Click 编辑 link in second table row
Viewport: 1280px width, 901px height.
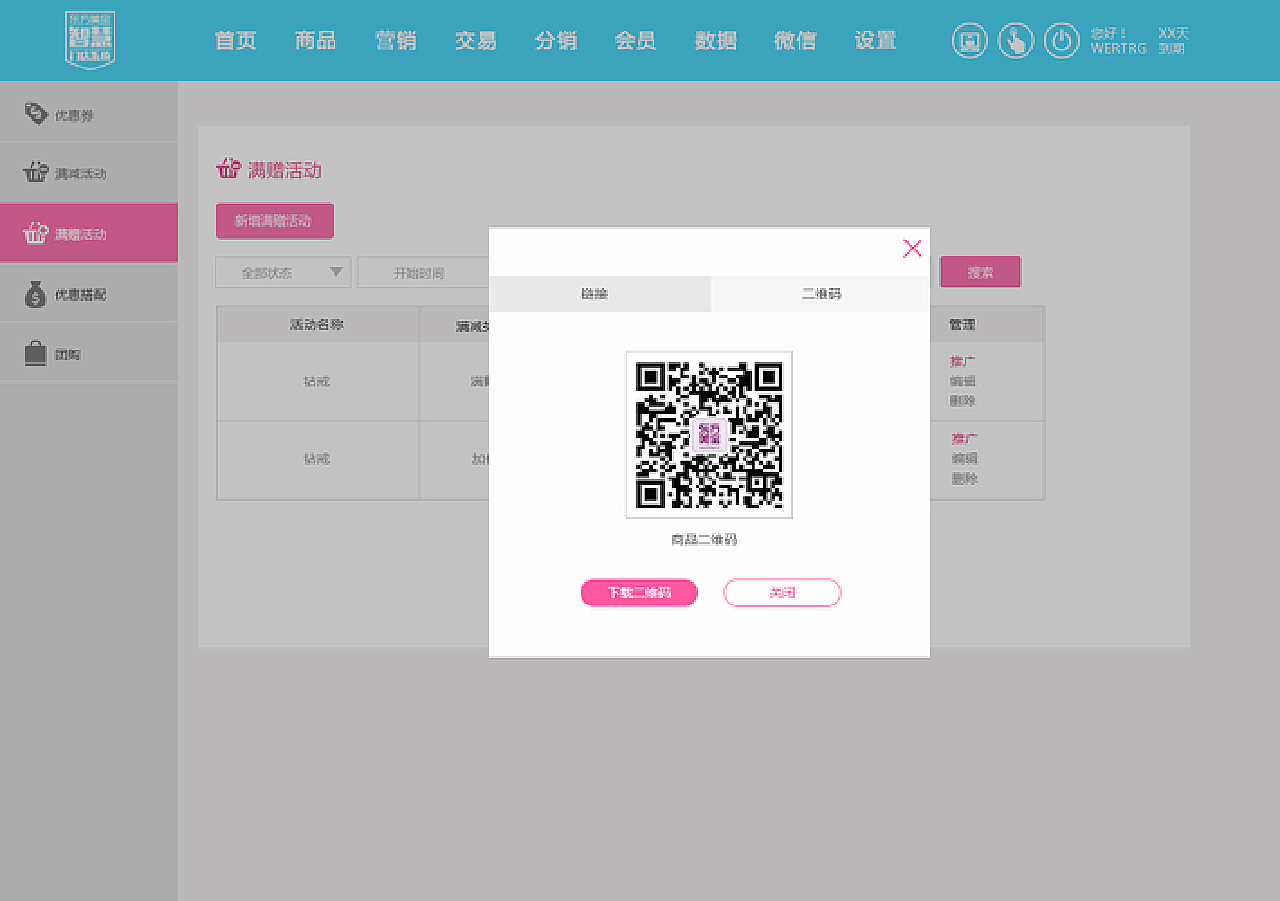(x=964, y=458)
